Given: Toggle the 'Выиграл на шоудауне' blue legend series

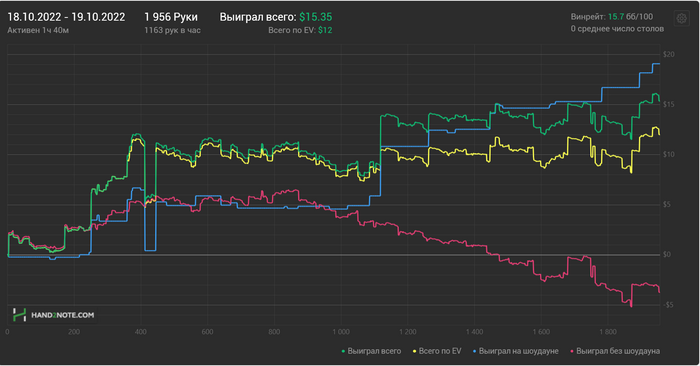Looking at the screenshot, I should coord(515,351).
